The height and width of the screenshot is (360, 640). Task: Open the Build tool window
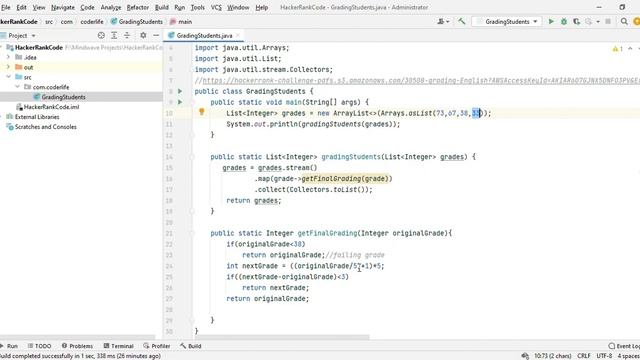(x=191, y=346)
